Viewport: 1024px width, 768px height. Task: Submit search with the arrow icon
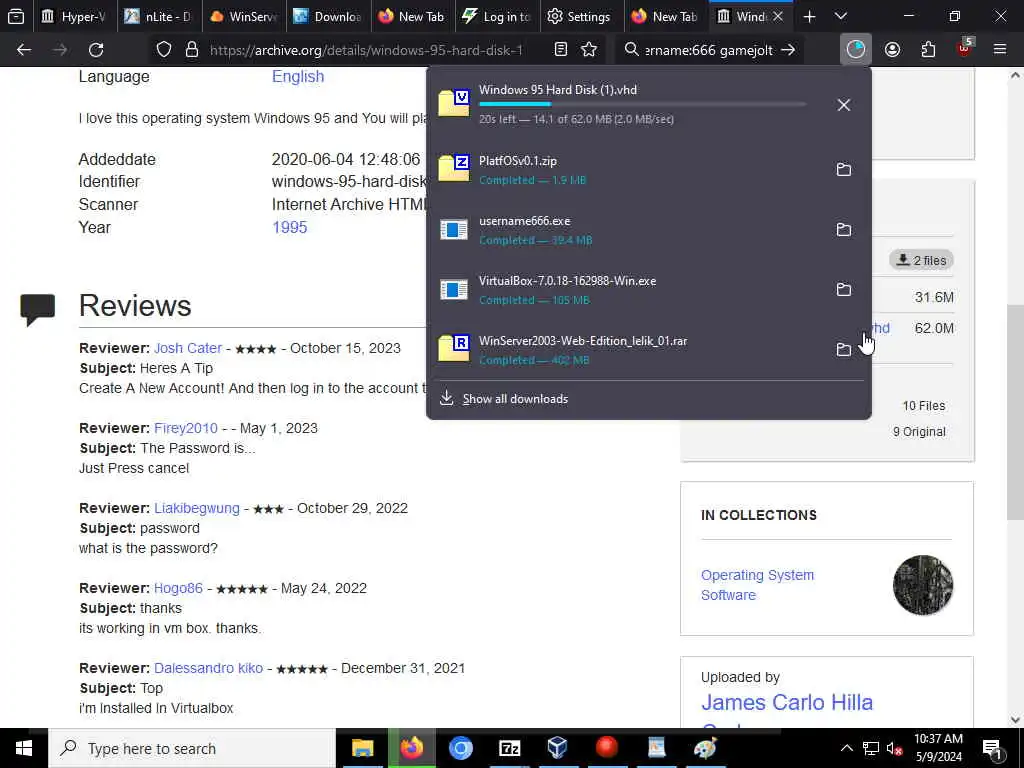coord(788,50)
